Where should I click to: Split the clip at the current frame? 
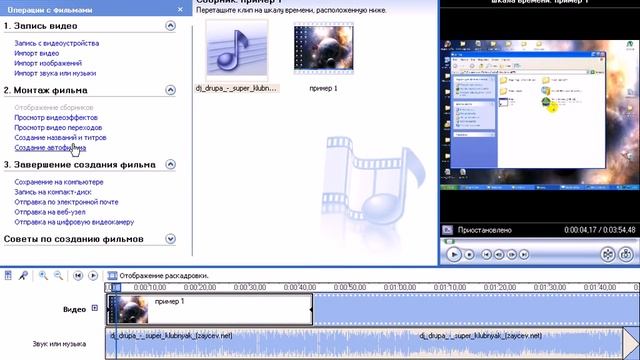click(x=608, y=254)
